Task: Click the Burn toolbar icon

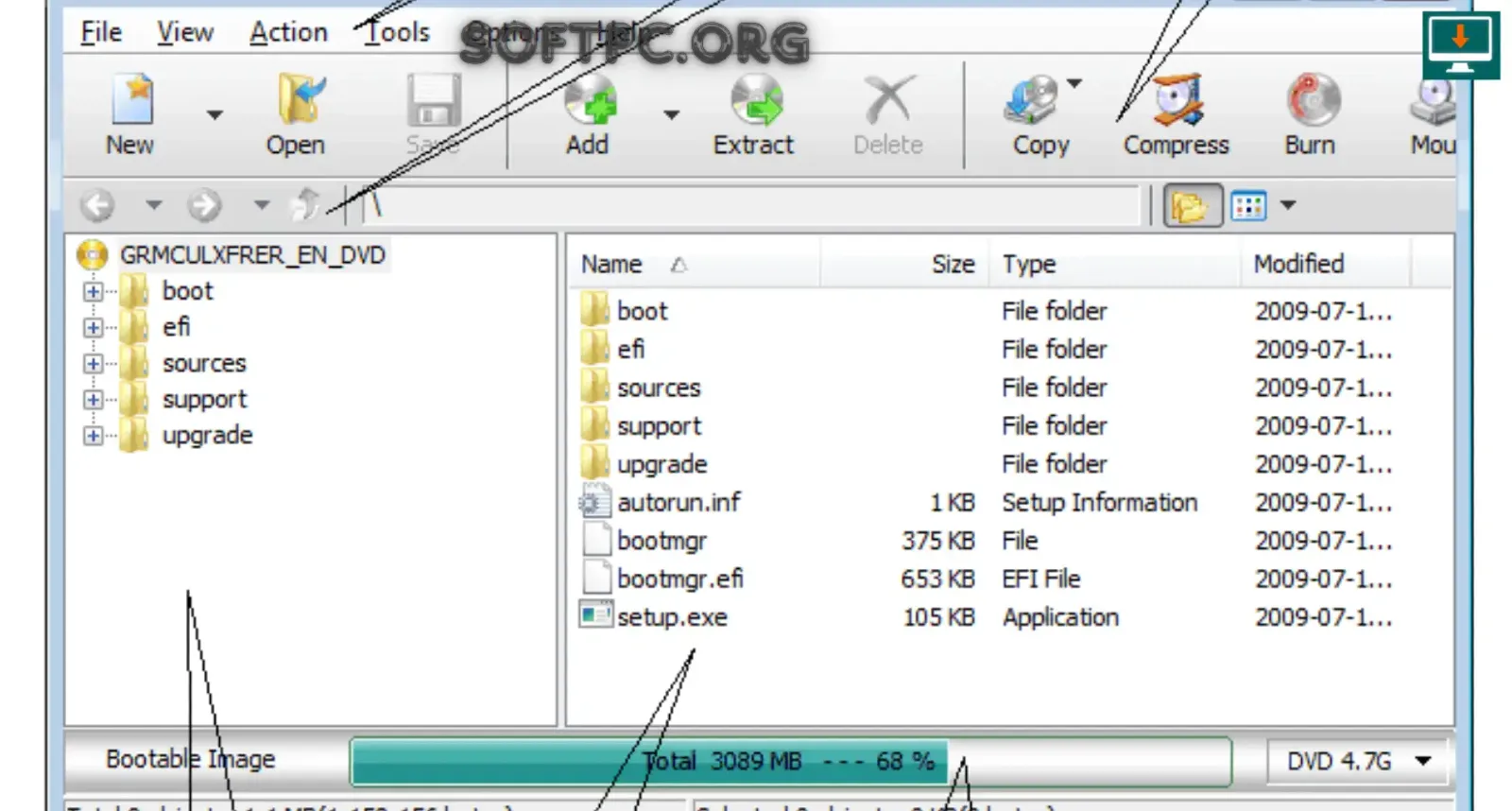Action: point(1313,100)
